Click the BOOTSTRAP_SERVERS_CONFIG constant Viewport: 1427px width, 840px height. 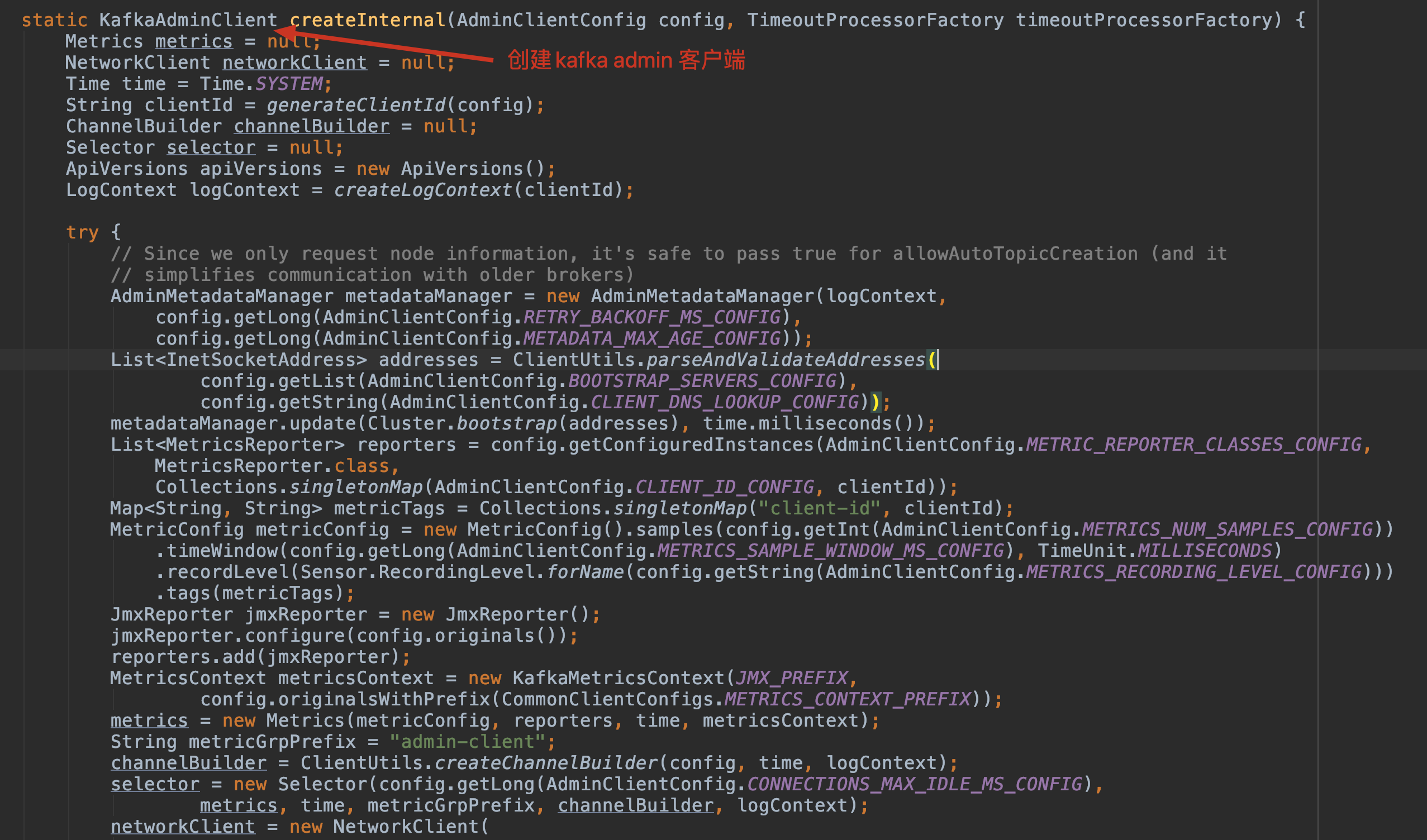pyautogui.click(x=702, y=381)
